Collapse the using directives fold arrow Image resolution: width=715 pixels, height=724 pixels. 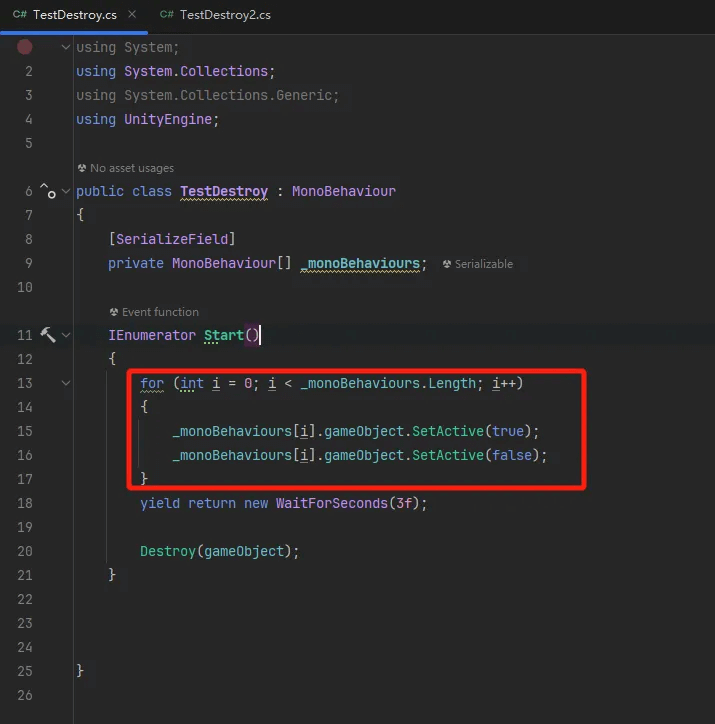[x=66, y=47]
